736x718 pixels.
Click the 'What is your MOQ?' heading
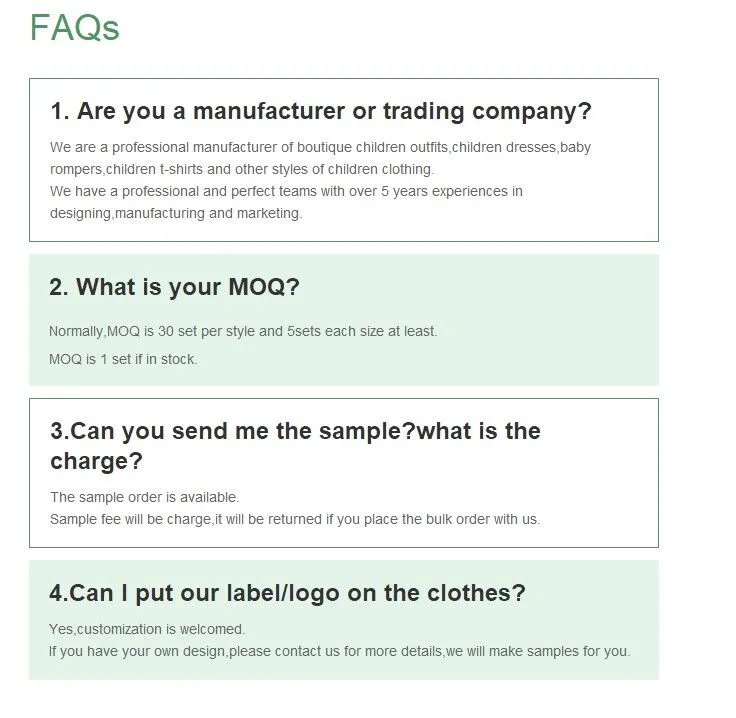point(174,288)
